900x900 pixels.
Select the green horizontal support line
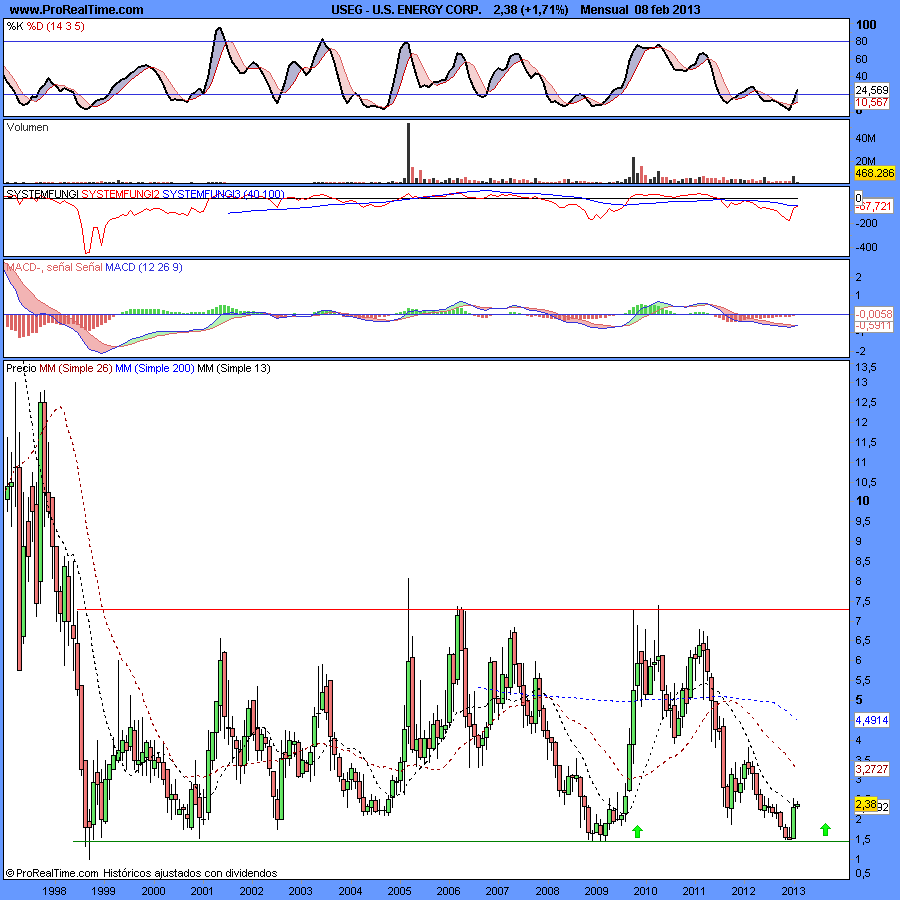(461, 841)
